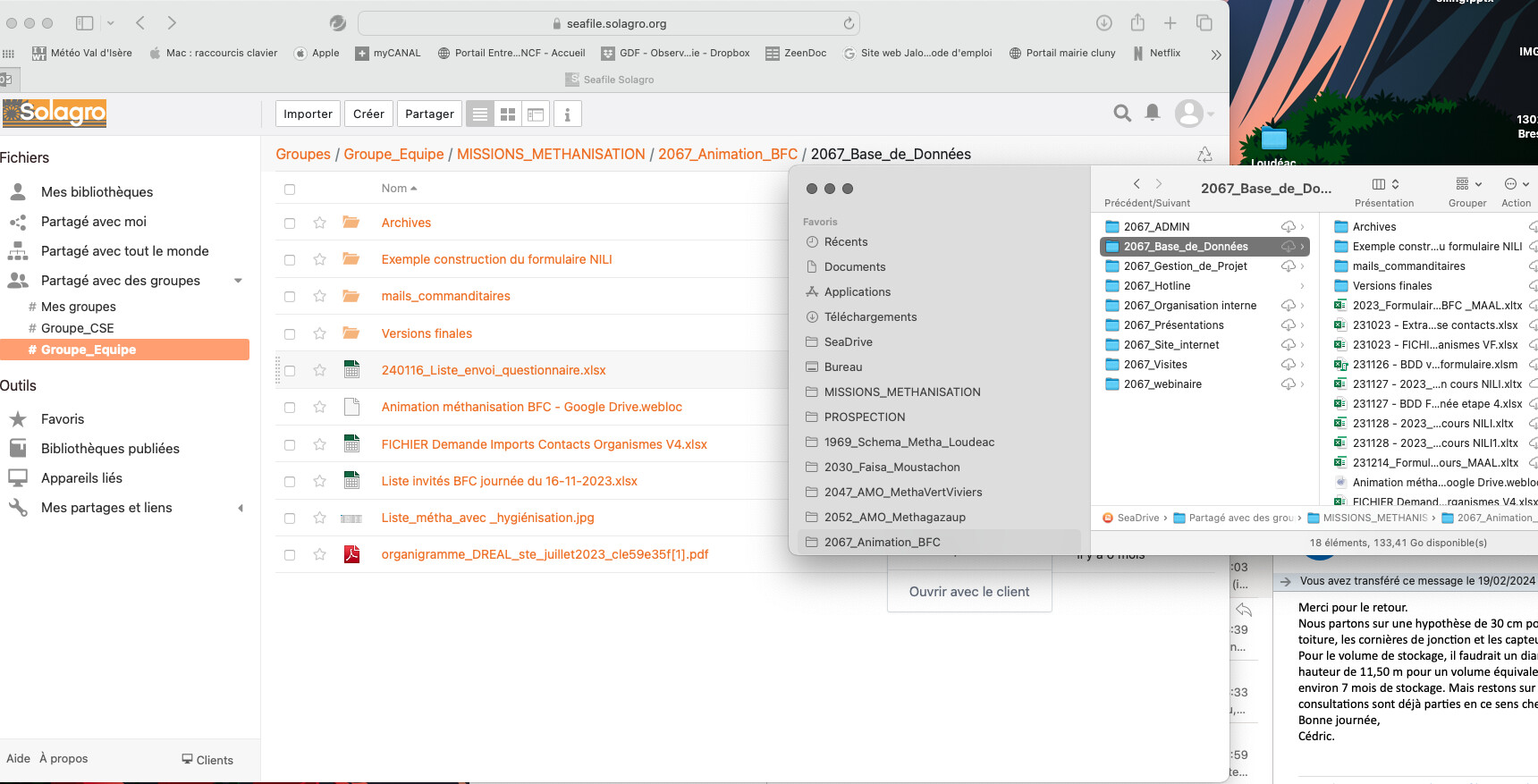1538x784 pixels.
Task: Select checkbox for Liste invités BFC file
Action: tap(290, 481)
